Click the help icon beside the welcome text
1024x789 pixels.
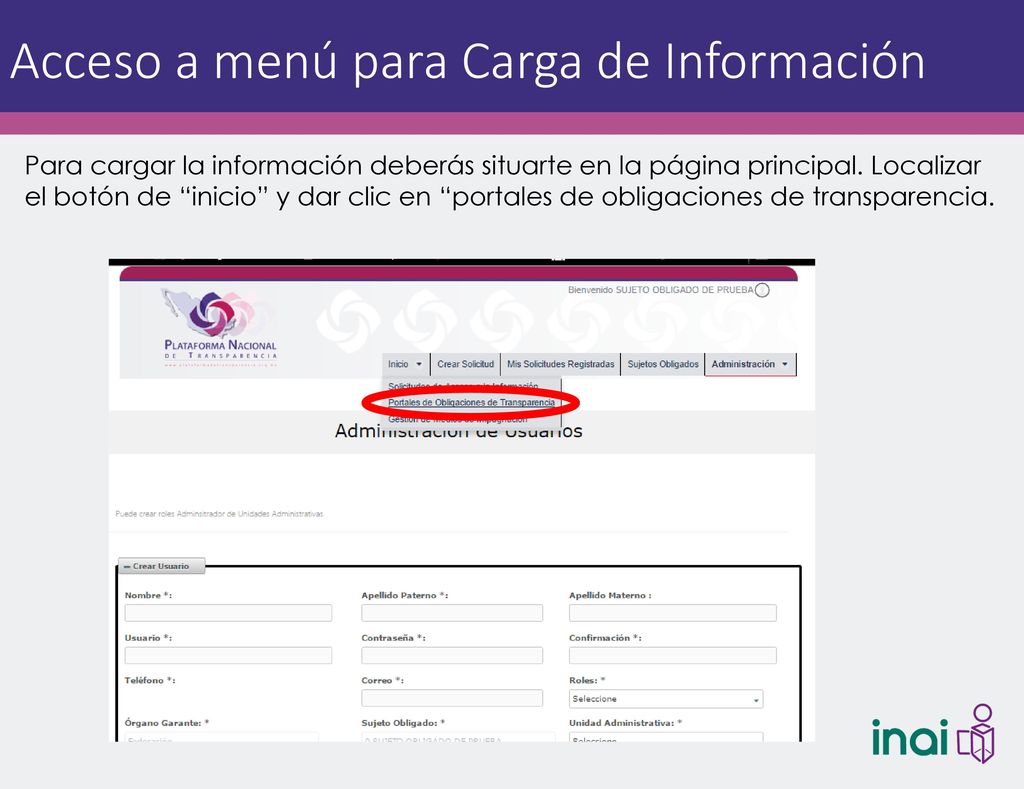click(762, 290)
